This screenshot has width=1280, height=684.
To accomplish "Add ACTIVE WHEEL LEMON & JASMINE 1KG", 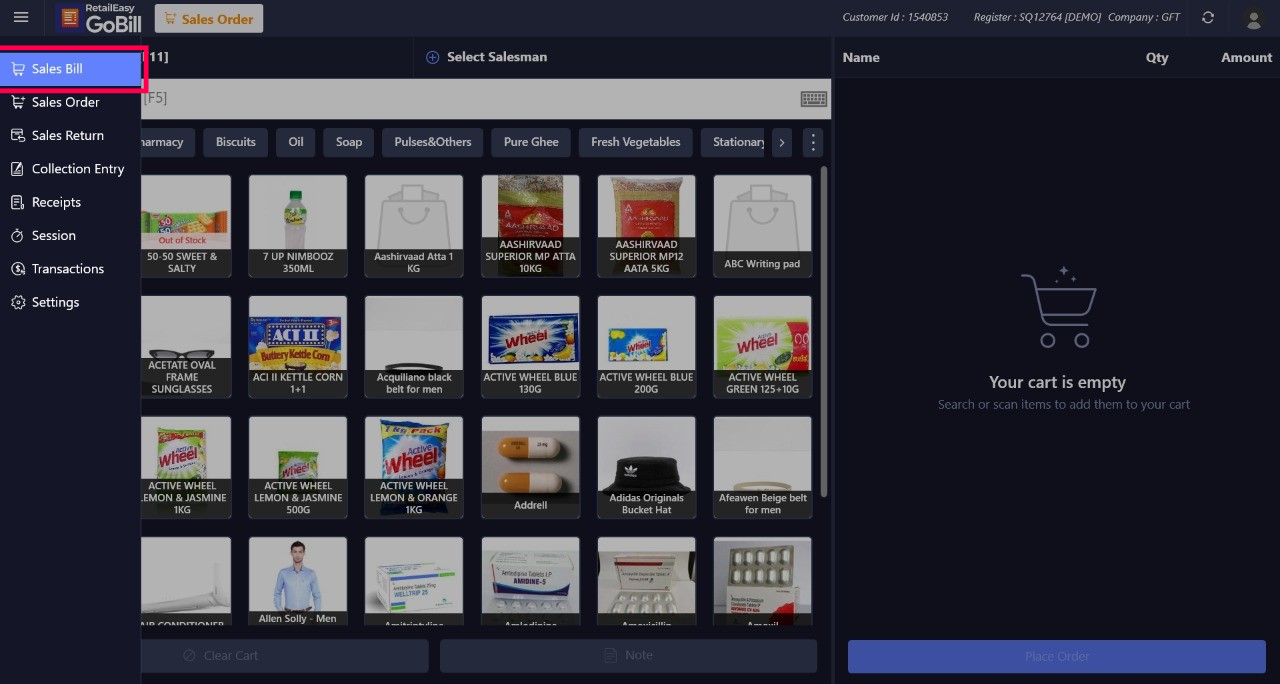I will coord(186,468).
